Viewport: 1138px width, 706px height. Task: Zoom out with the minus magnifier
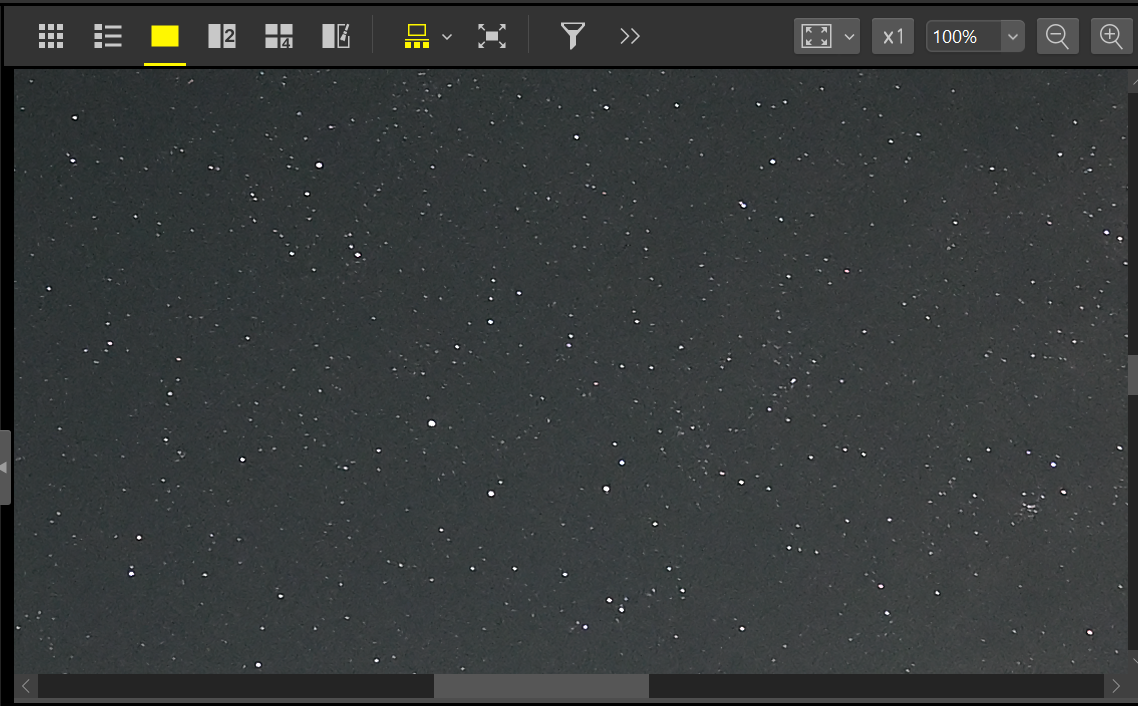click(1057, 37)
